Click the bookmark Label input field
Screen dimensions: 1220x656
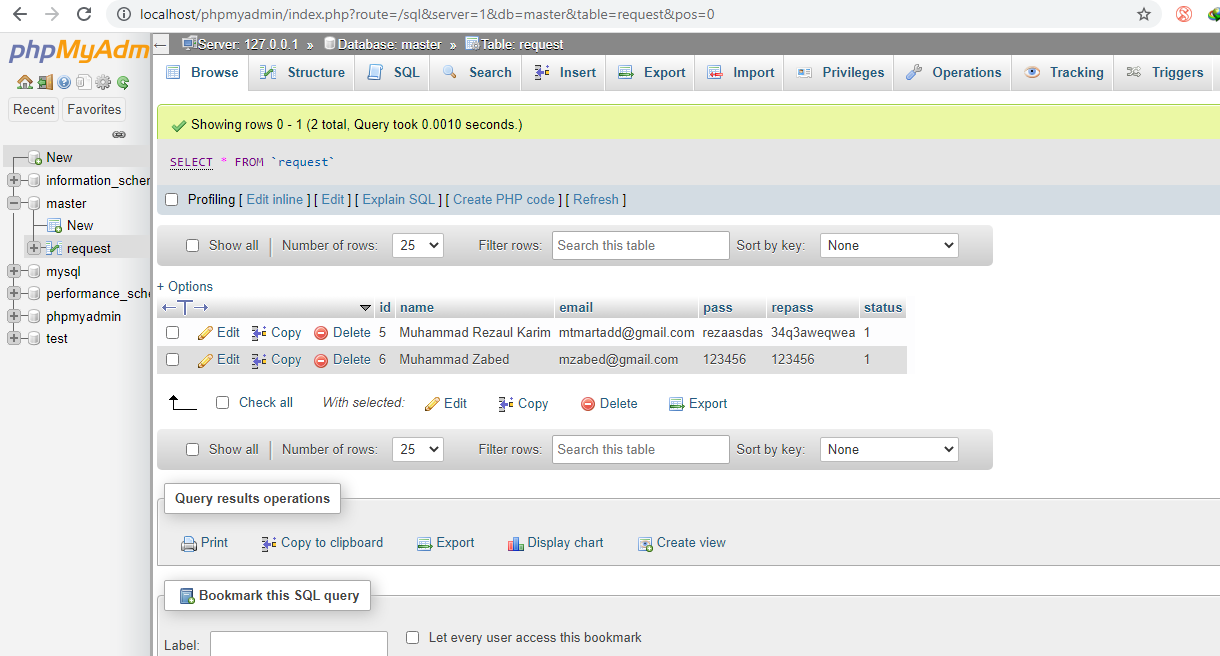pyautogui.click(x=299, y=644)
